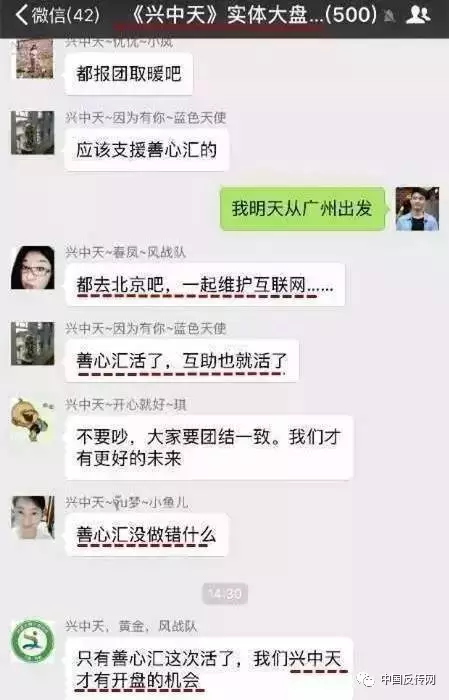Image resolution: width=449 pixels, height=700 pixels.
Task: Open group members icon in header
Action: 418,15
